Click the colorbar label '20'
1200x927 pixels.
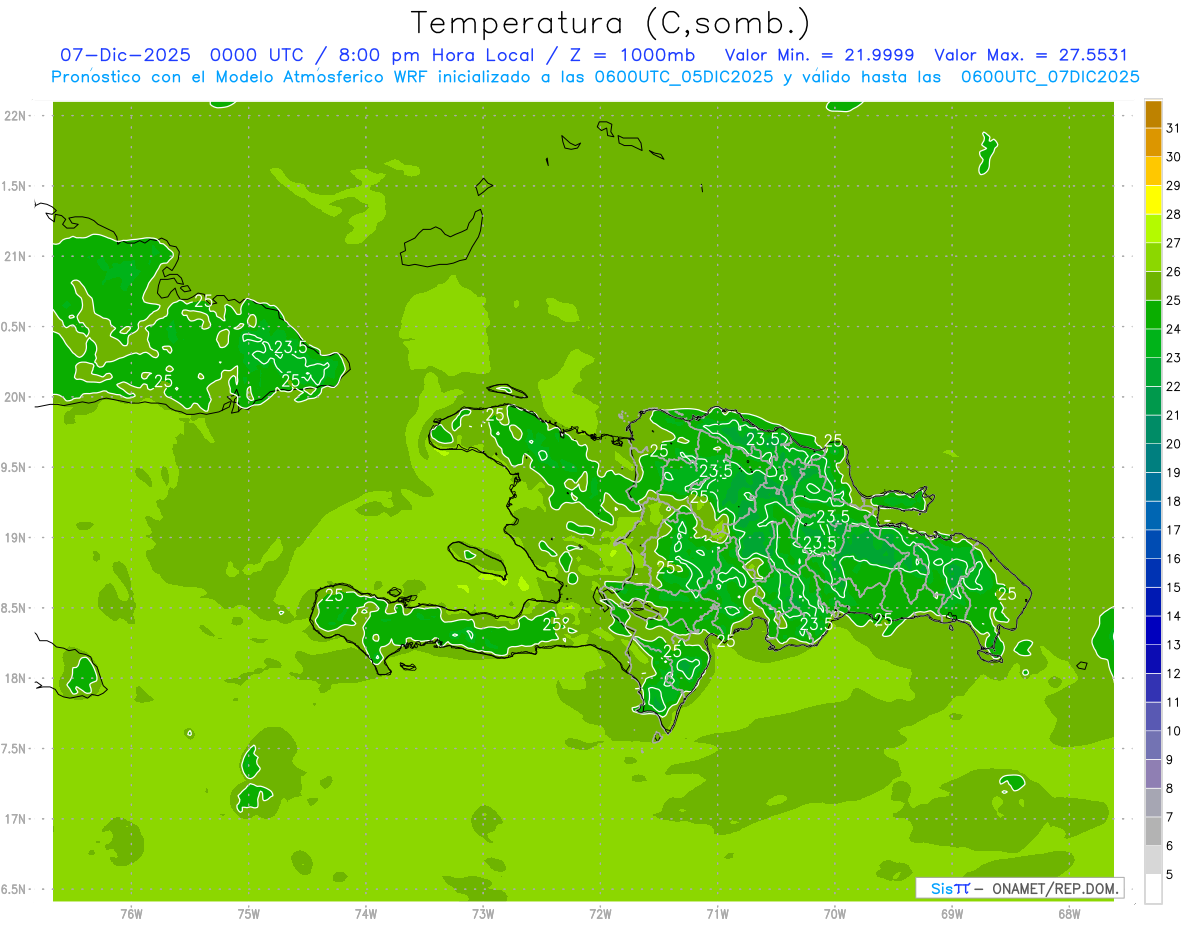tap(1174, 444)
